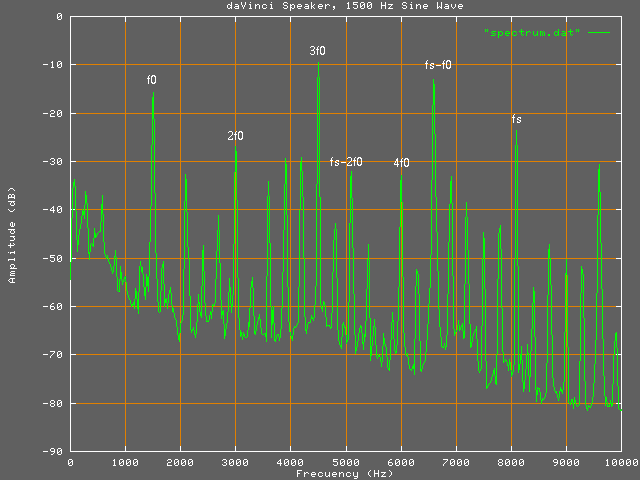Click the -10 y-axis tick label
Image resolution: width=640 pixels, height=480 pixels.
53,64
